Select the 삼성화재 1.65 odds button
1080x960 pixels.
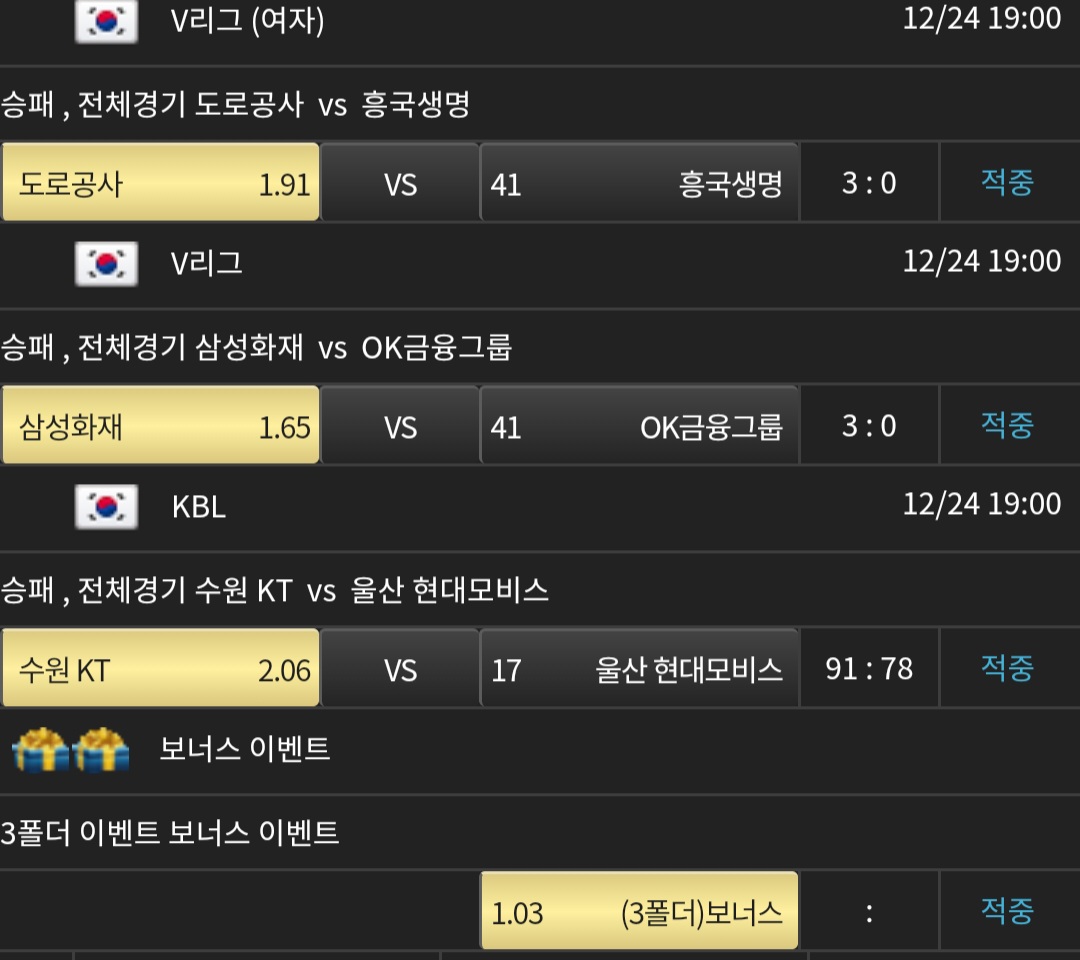[161, 426]
